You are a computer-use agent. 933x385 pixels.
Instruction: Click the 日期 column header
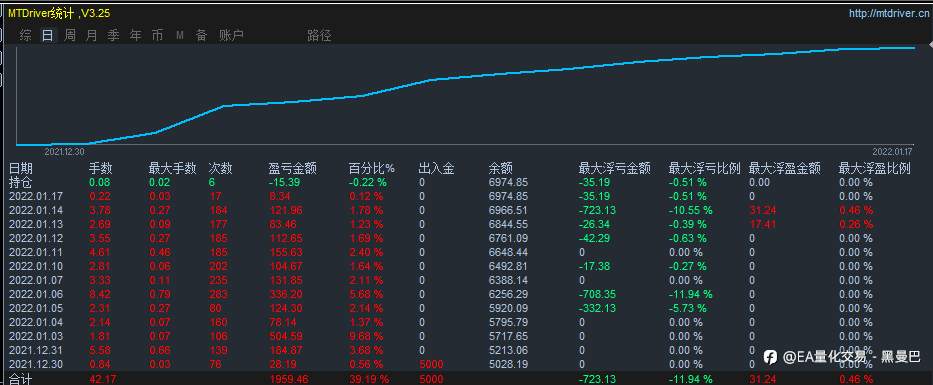point(21,168)
